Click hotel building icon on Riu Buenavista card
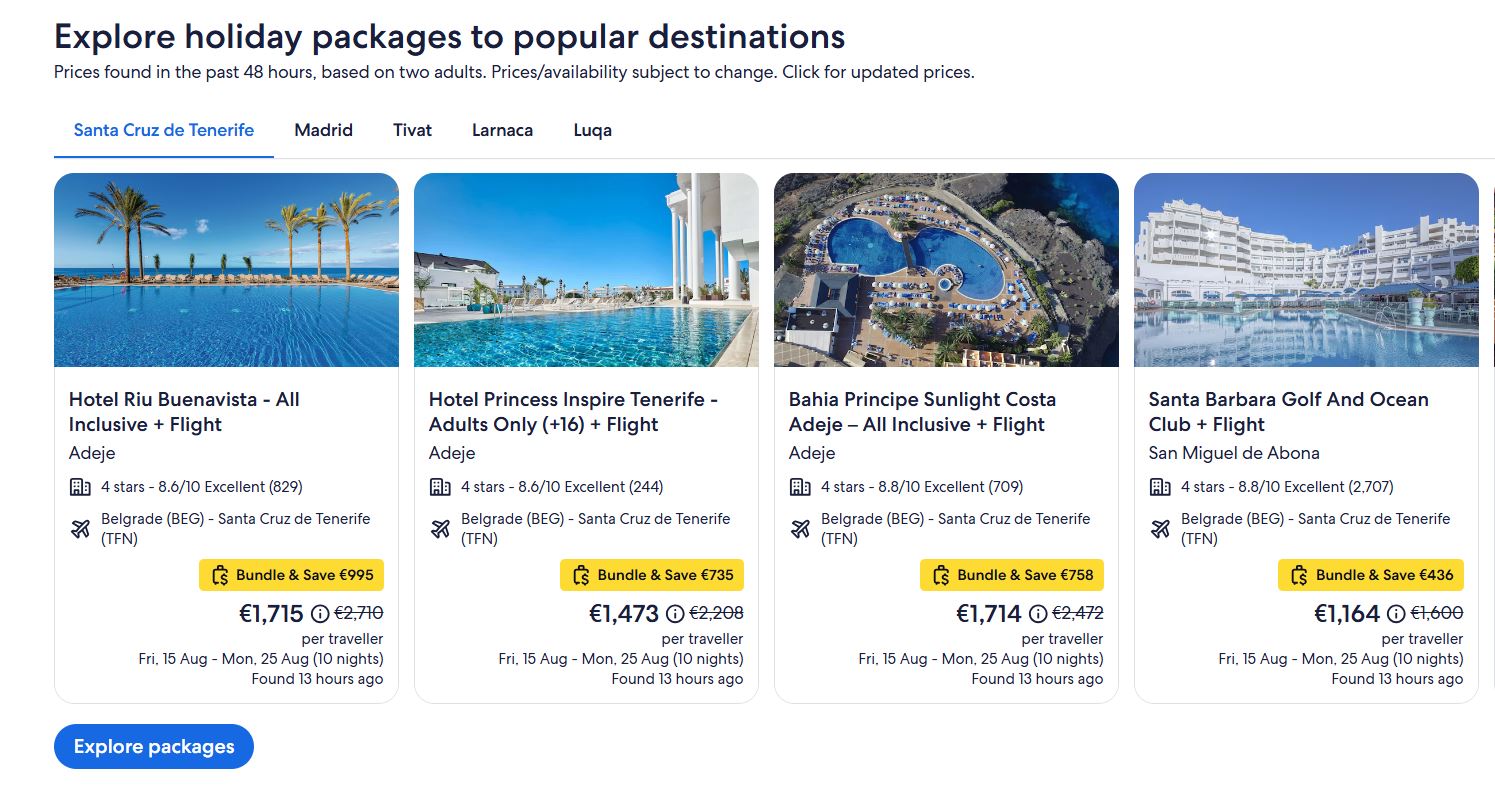Viewport: 1495px width, 796px height. click(x=80, y=487)
